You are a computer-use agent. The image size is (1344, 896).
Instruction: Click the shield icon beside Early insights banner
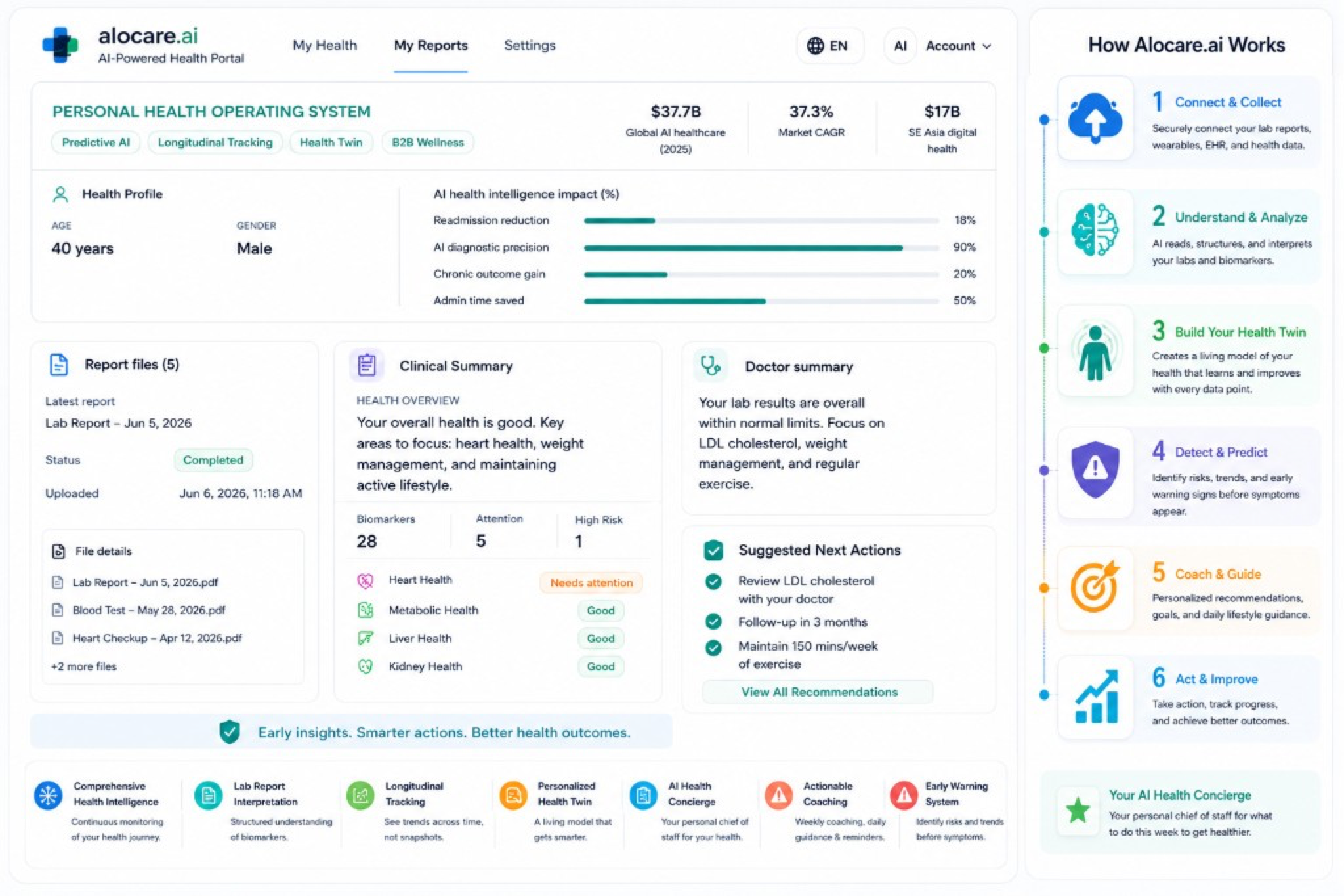click(229, 731)
